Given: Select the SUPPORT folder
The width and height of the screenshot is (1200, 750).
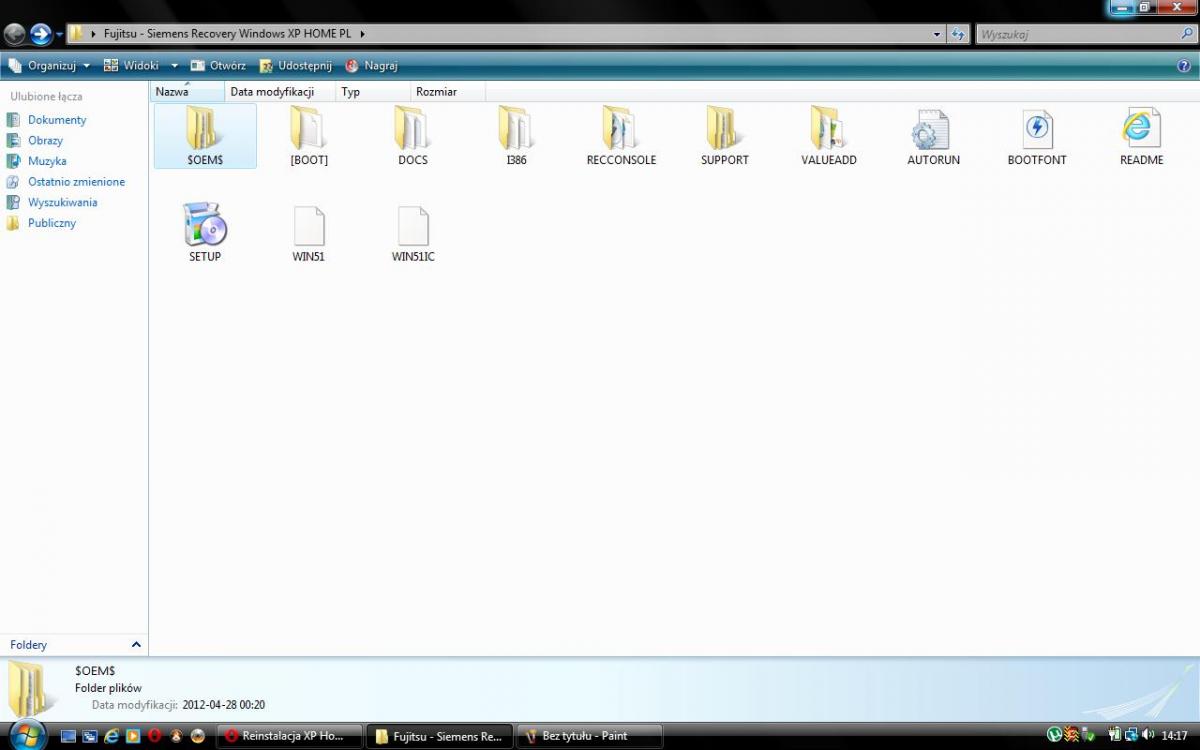Looking at the screenshot, I should pos(725,136).
